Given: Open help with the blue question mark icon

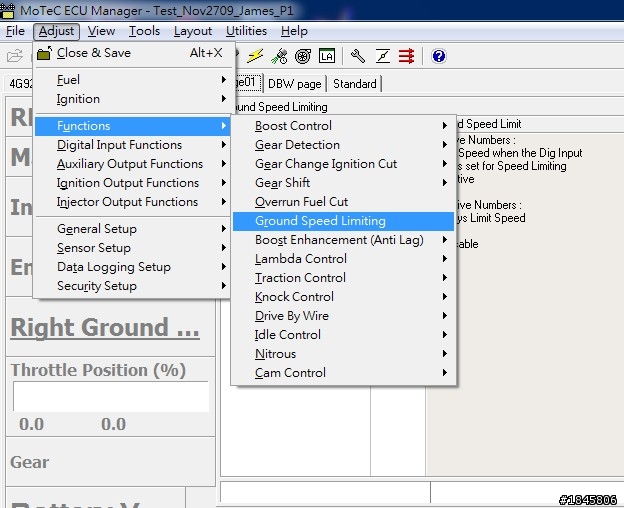Looking at the screenshot, I should tap(439, 56).
